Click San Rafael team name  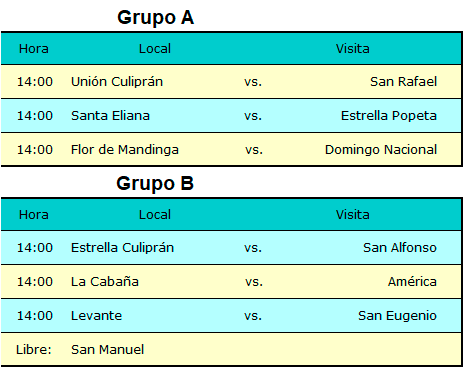[x=403, y=82]
